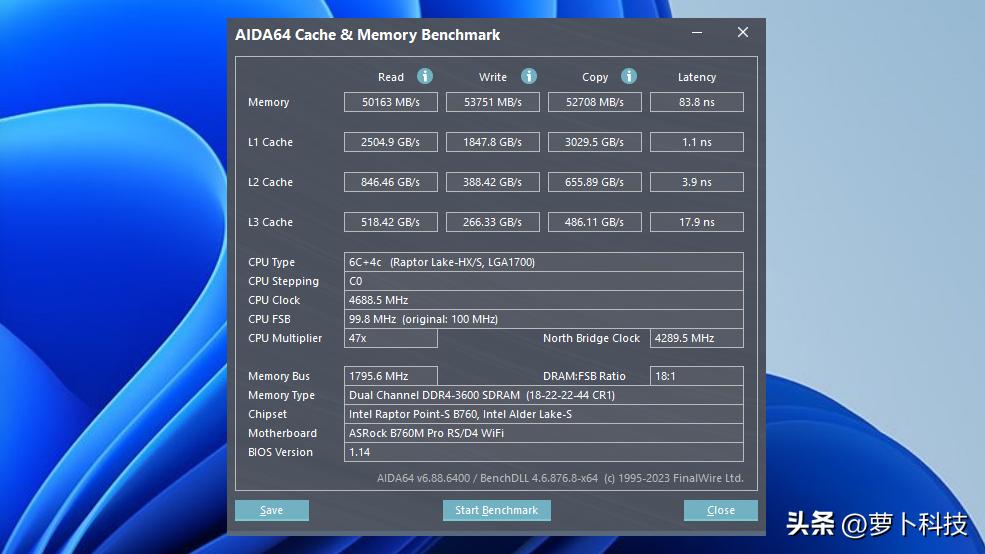The image size is (985, 554).
Task: Click the Read column header
Action: click(x=391, y=77)
